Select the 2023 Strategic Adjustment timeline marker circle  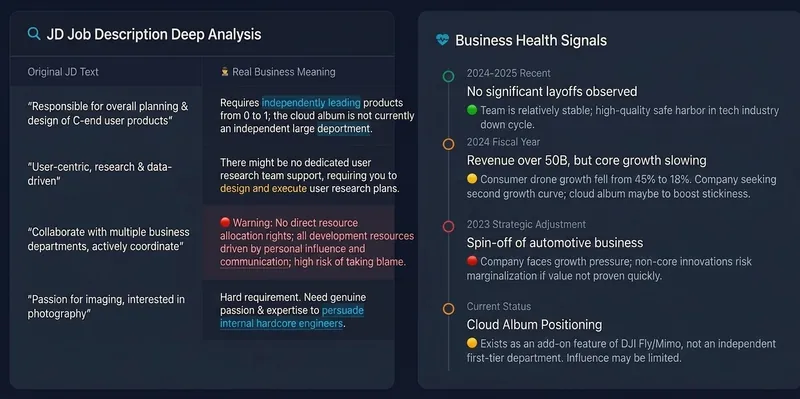448,227
